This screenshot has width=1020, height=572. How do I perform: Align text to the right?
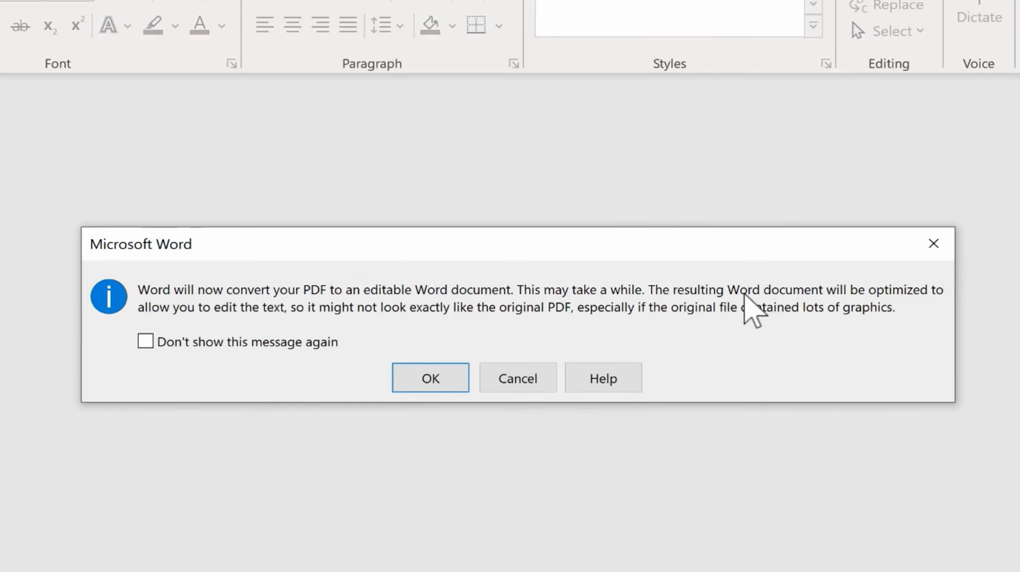pyautogui.click(x=320, y=26)
